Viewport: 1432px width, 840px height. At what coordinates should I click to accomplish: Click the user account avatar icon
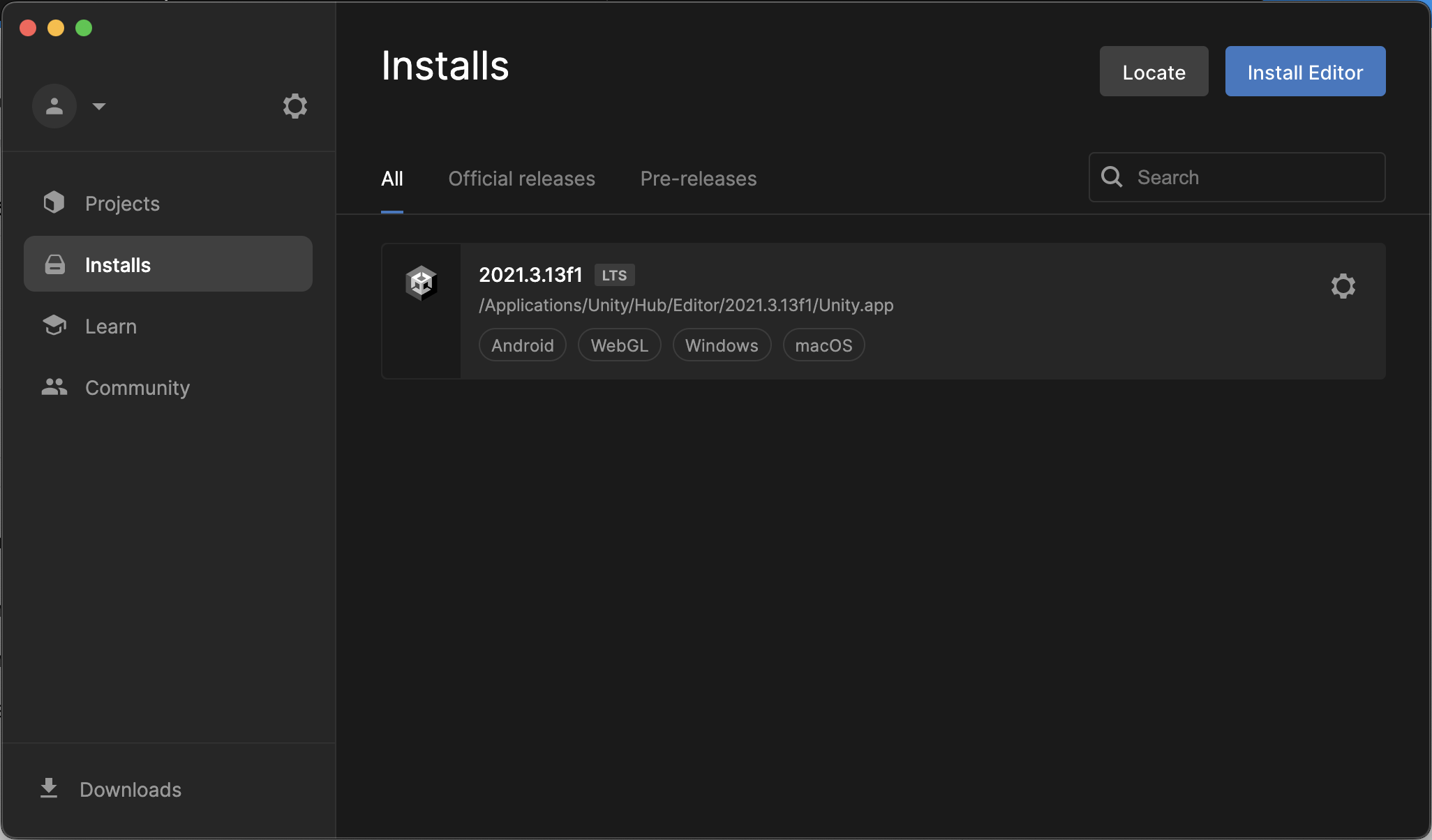click(x=54, y=106)
